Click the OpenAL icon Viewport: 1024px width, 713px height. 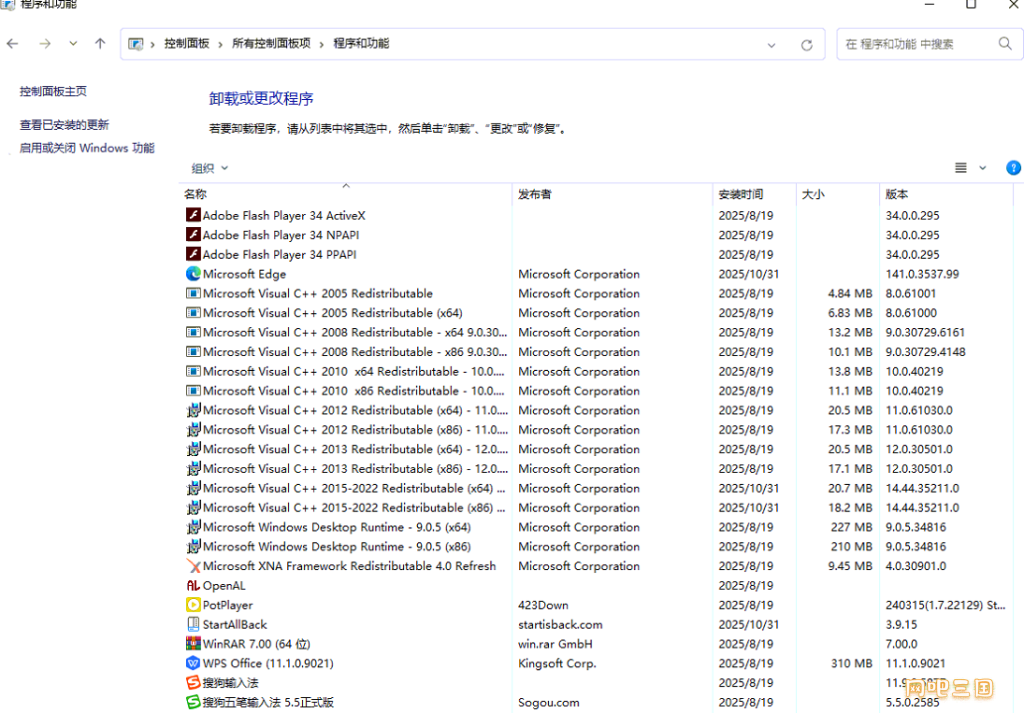coord(193,585)
